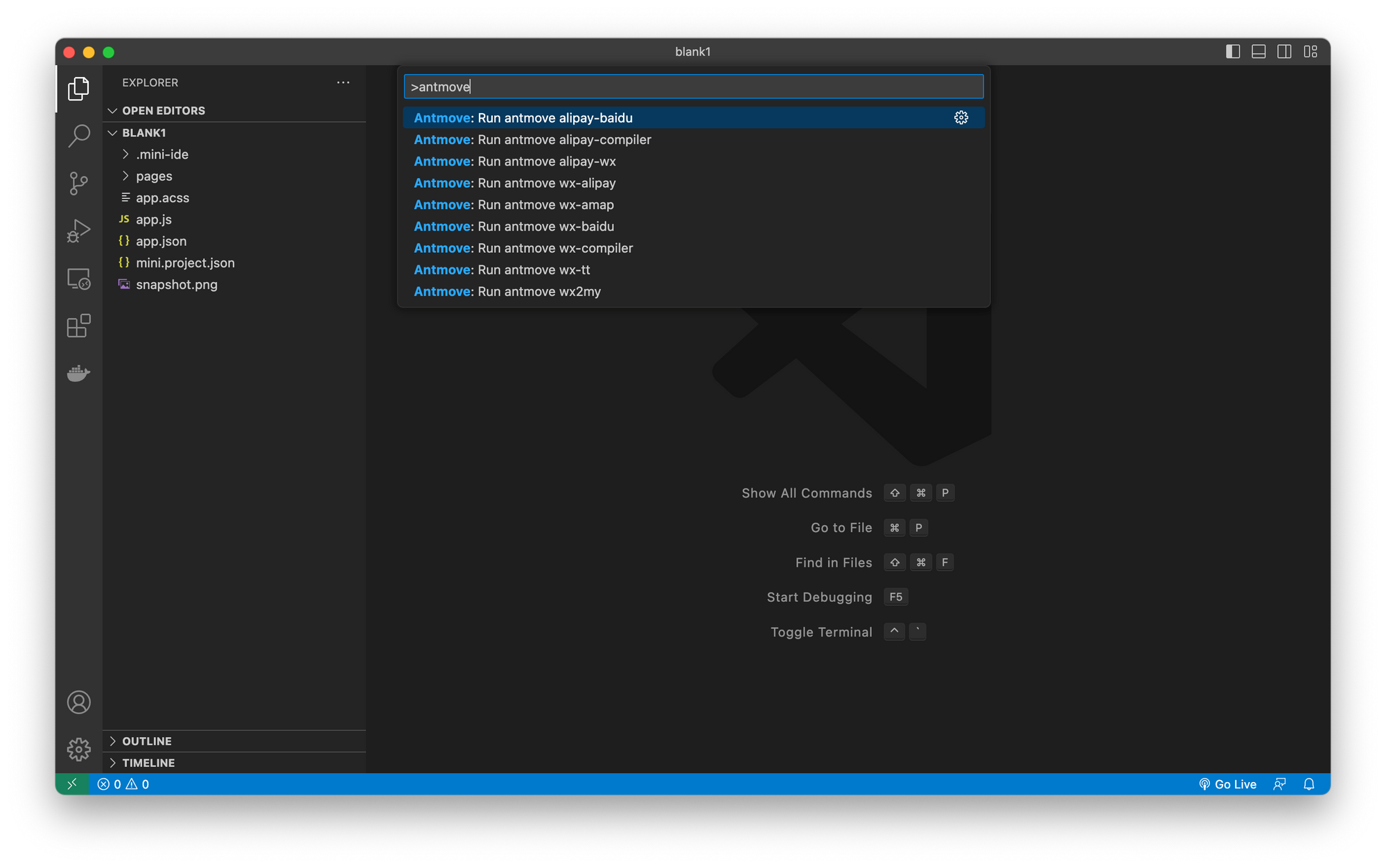Open mini.project.json file
The image size is (1386, 868).
(x=234, y=263)
